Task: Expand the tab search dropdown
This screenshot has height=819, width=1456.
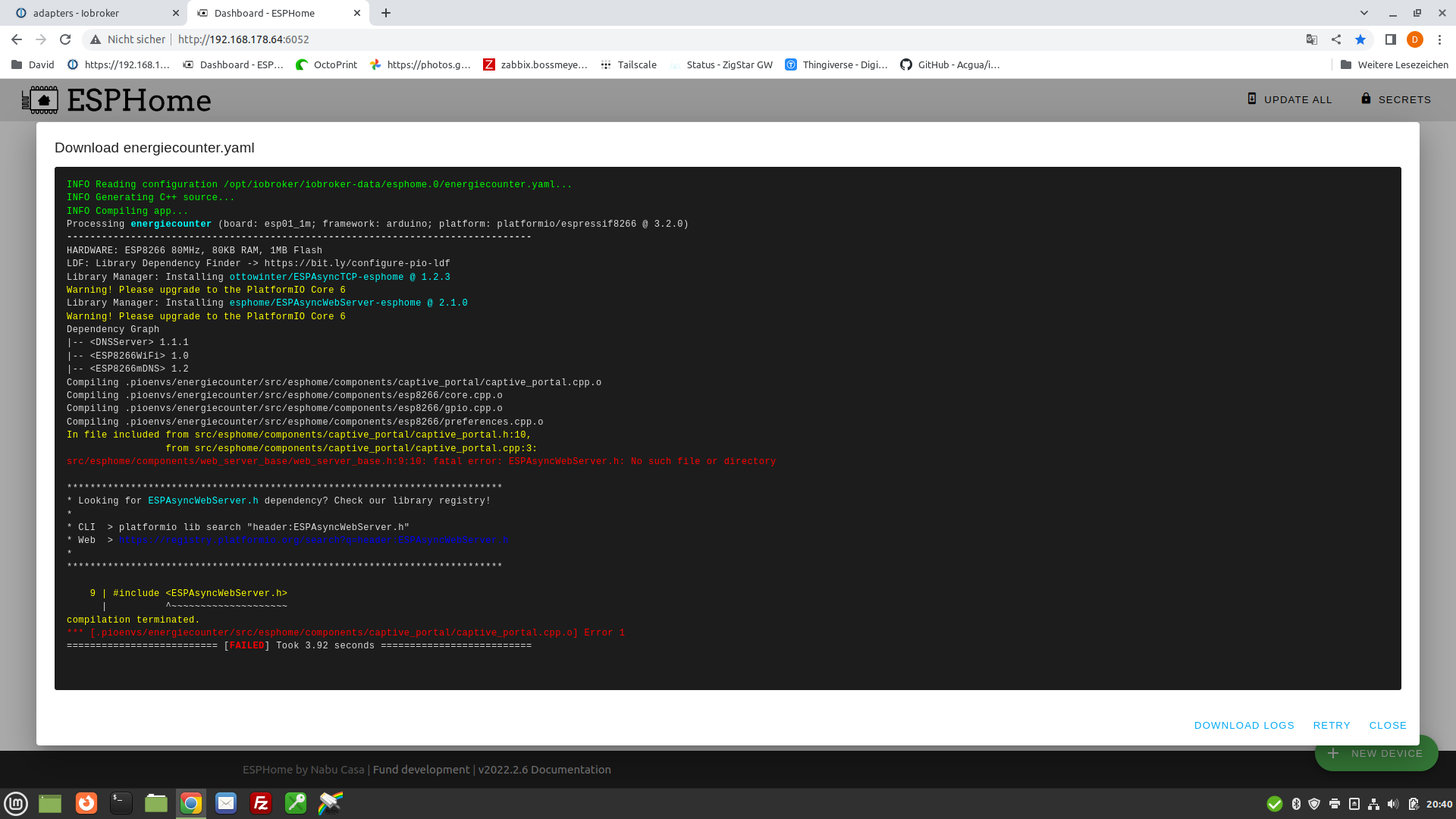Action: tap(1363, 13)
